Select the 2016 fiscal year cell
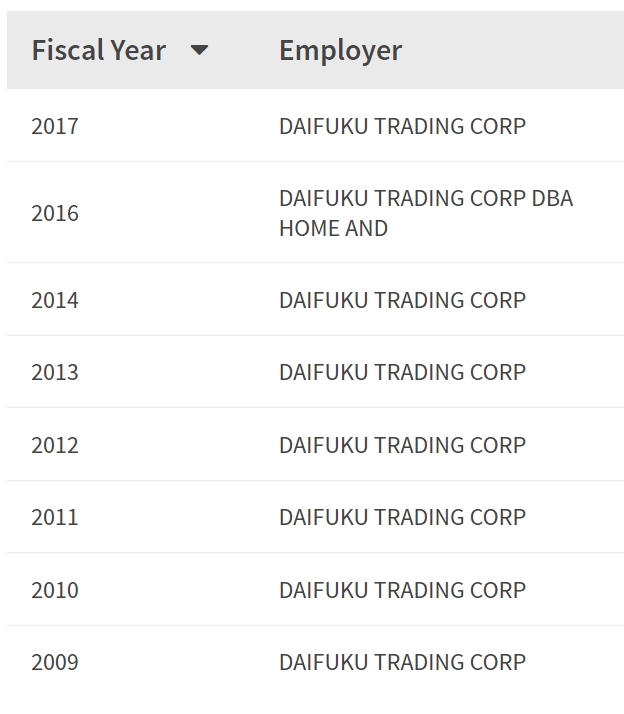 (x=55, y=213)
